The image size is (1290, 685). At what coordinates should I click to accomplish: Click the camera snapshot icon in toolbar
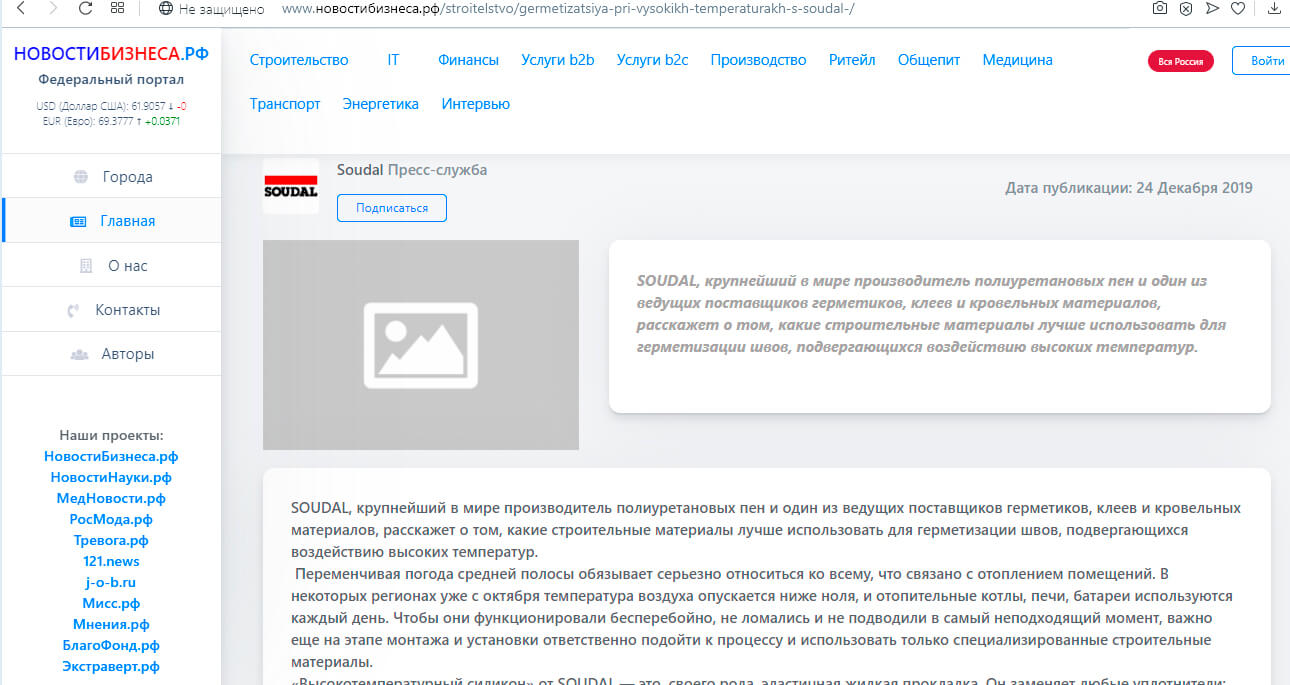(1159, 9)
